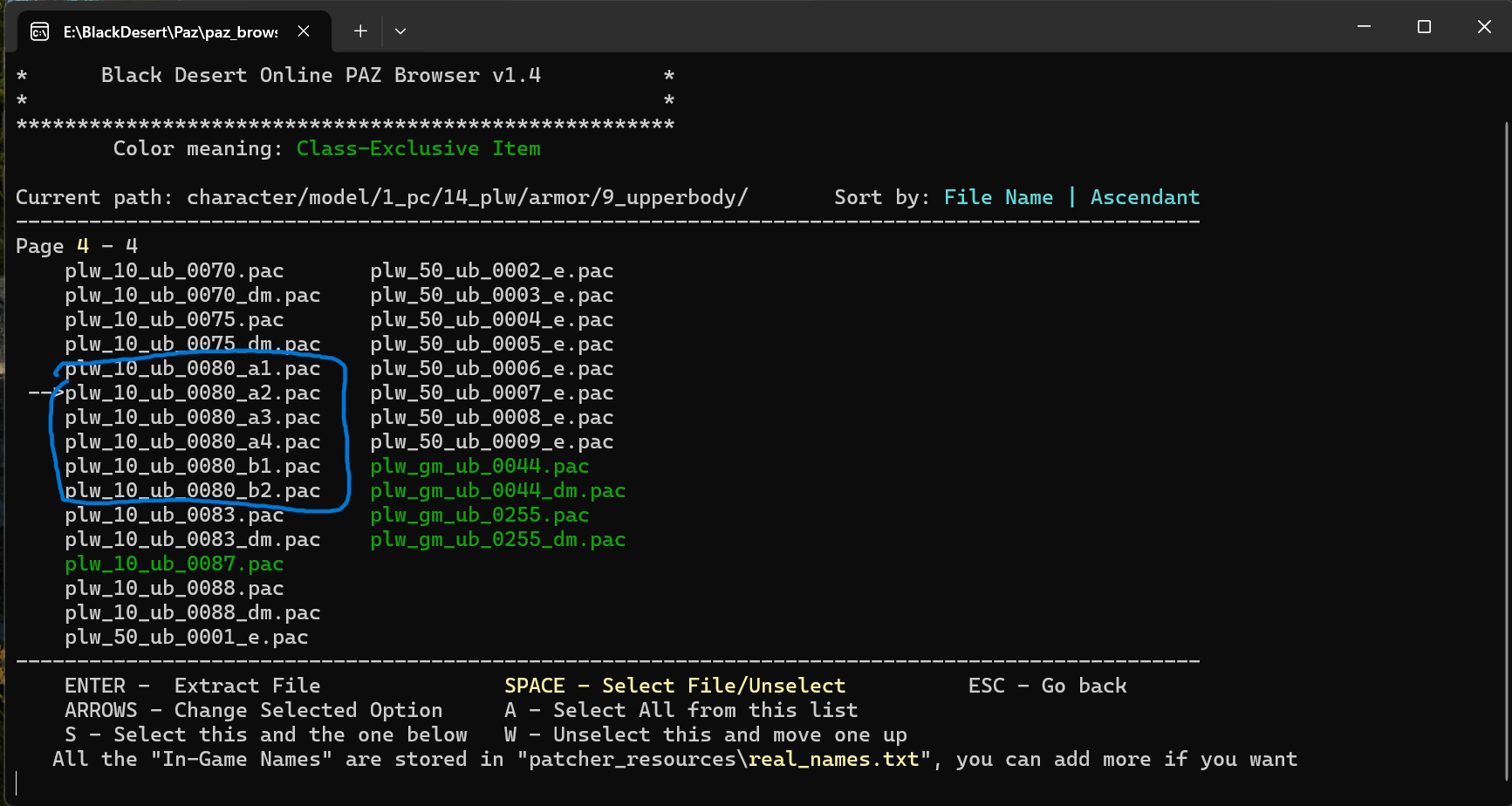Click the current path text
Image resolution: width=1512 pixels, height=806 pixels.
pos(467,198)
